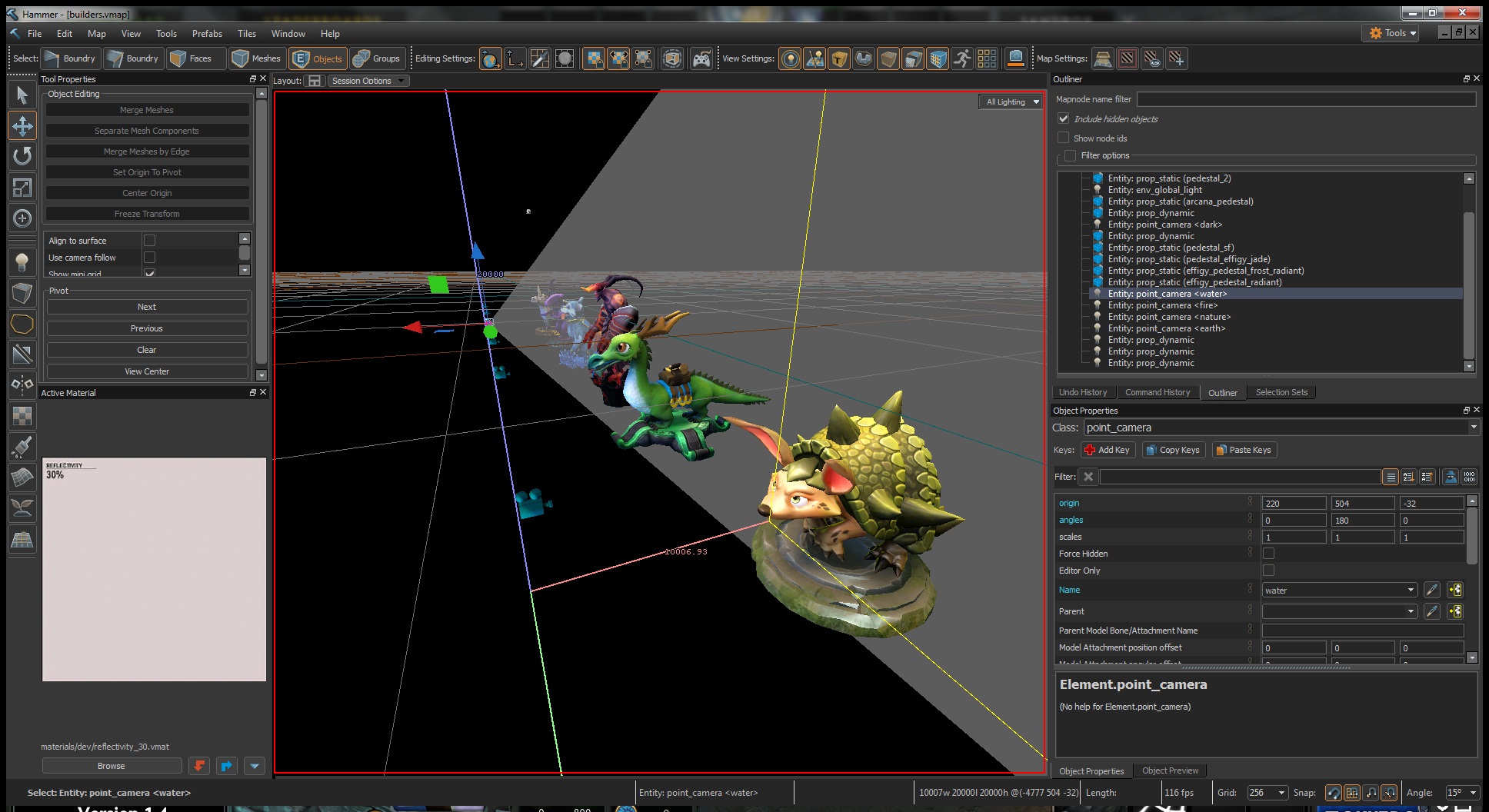Image resolution: width=1489 pixels, height=812 pixels.
Task: Toggle Include hidden objects checkbox
Action: tap(1064, 118)
